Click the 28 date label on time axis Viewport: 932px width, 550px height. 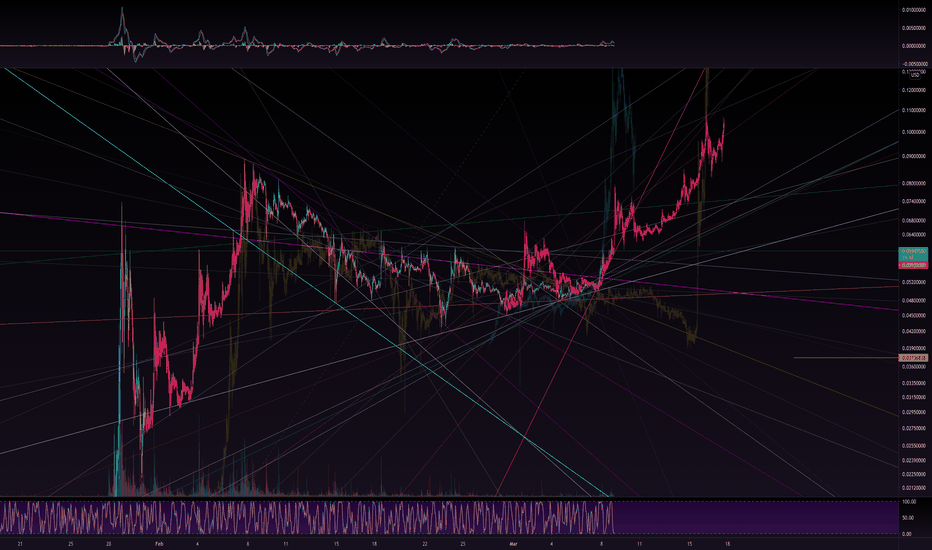109,543
